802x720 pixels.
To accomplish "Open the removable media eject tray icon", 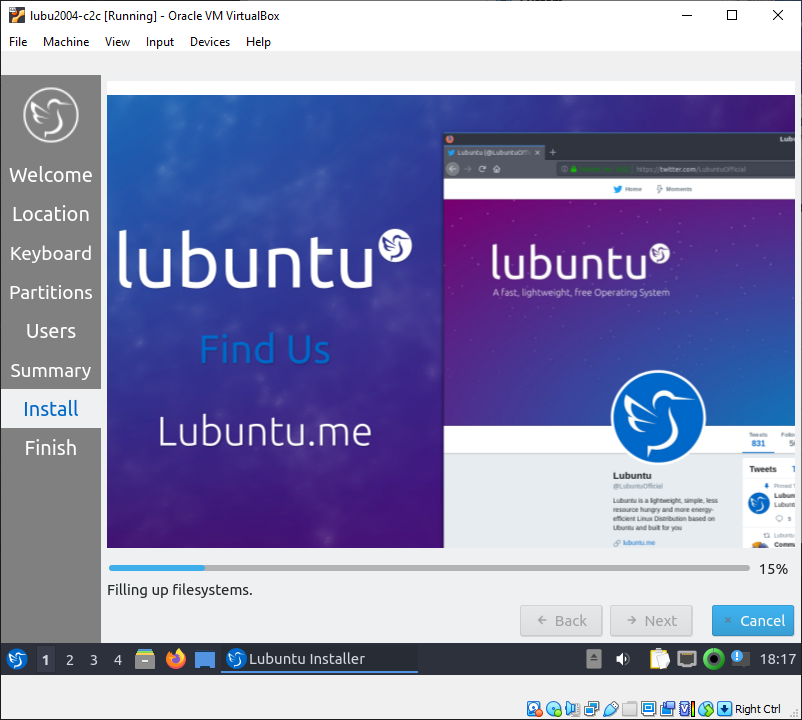I will [594, 659].
